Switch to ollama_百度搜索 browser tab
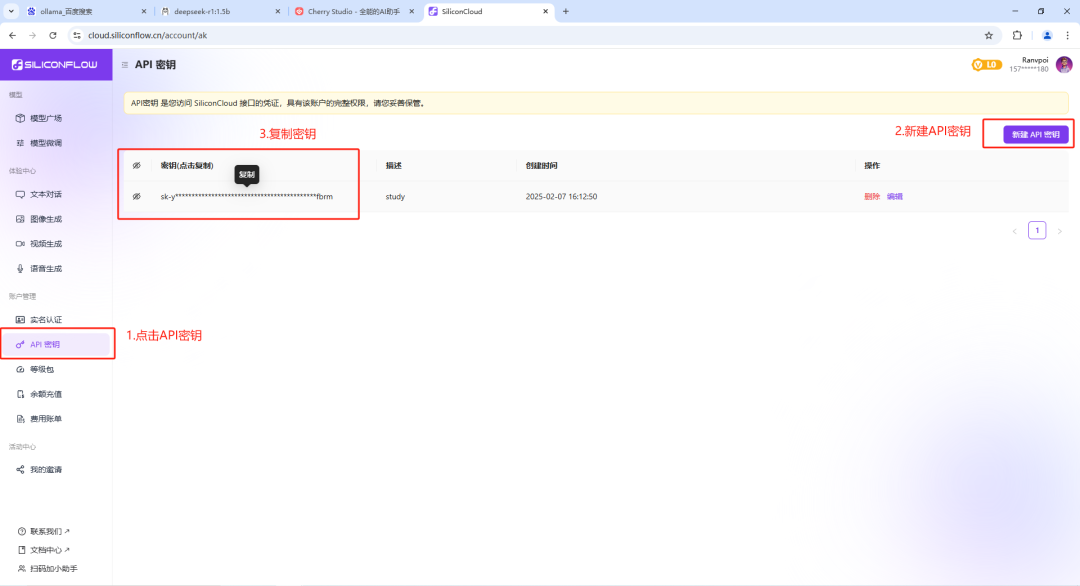This screenshot has height=586, width=1080. (86, 12)
